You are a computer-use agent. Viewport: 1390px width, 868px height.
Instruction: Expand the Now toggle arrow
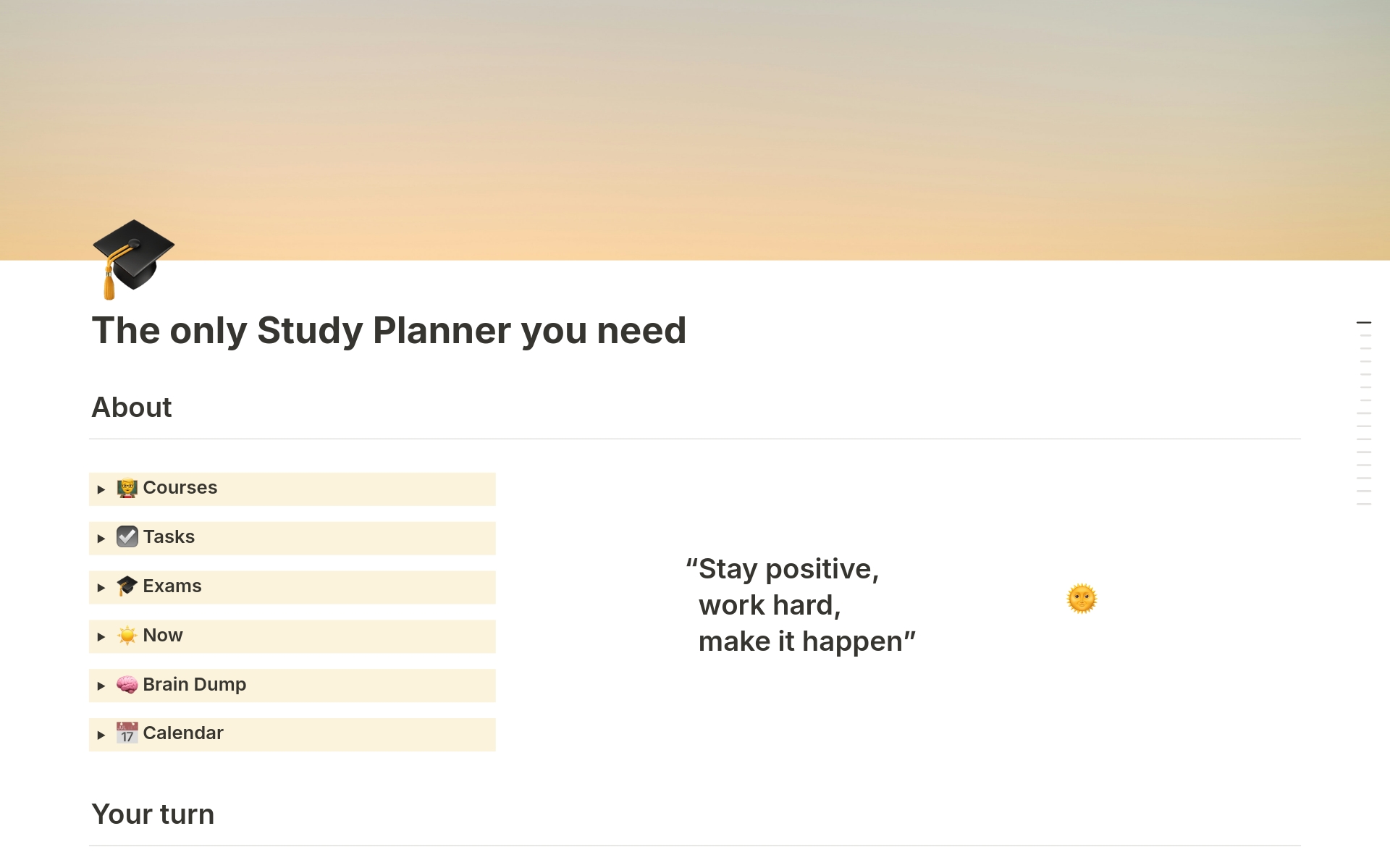[101, 637]
